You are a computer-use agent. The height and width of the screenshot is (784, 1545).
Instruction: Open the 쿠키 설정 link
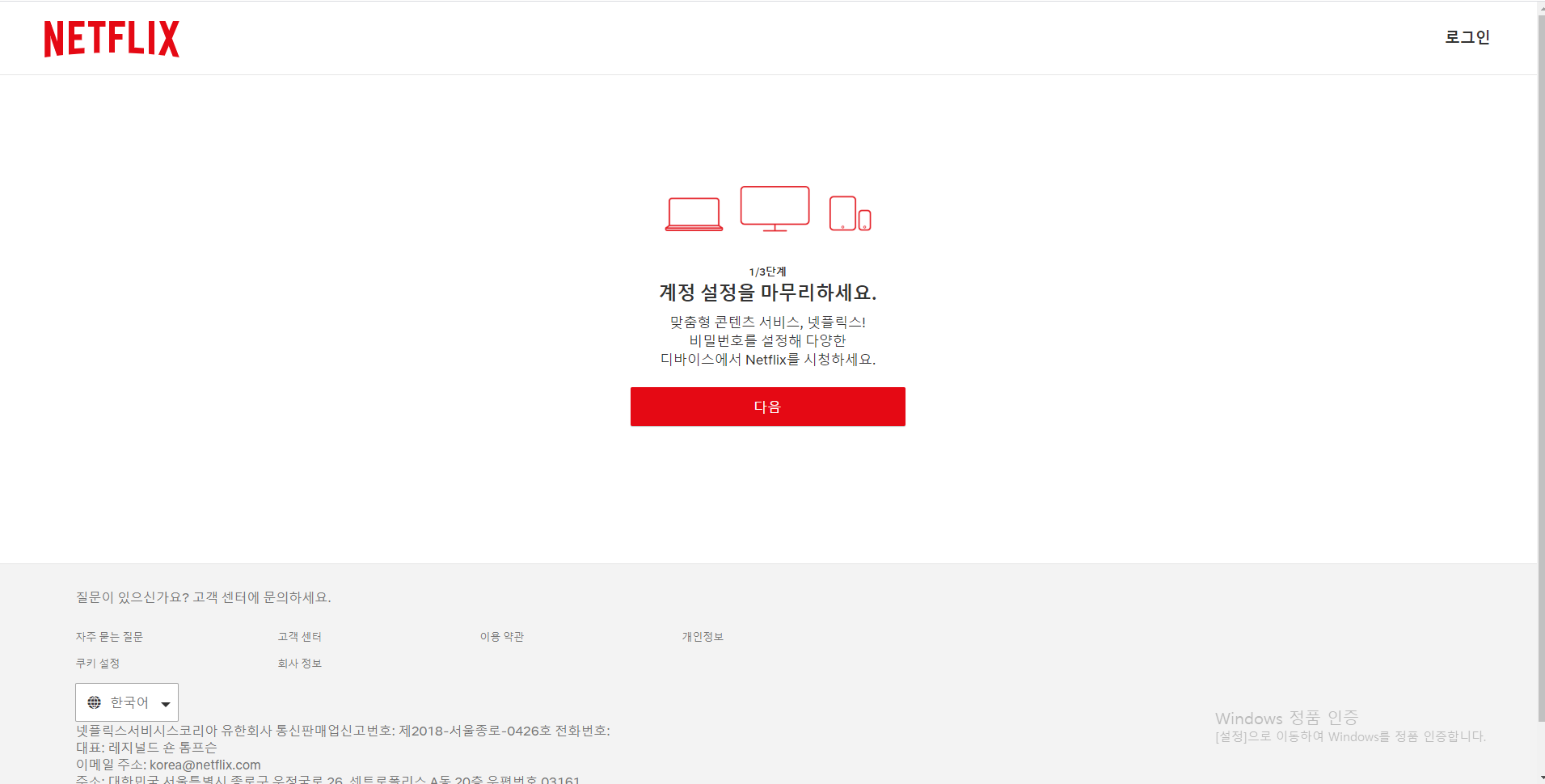98,664
